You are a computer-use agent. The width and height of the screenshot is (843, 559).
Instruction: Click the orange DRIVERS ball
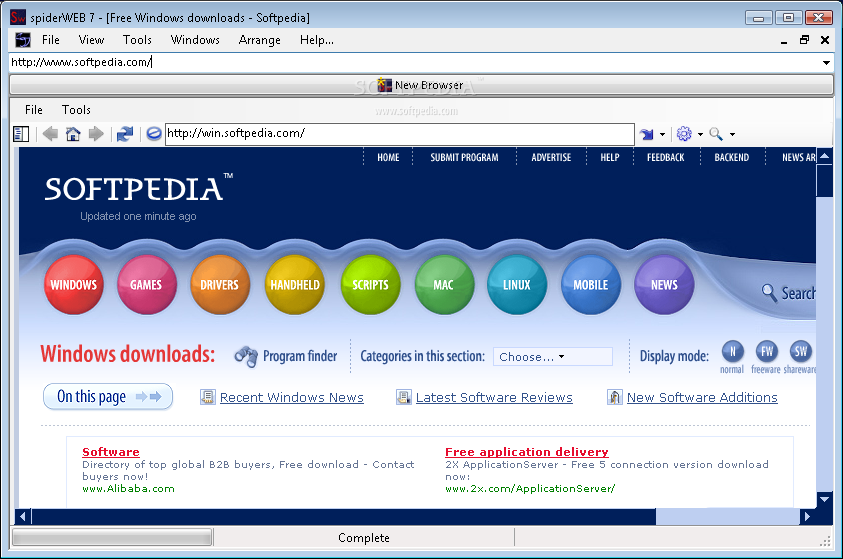[219, 285]
